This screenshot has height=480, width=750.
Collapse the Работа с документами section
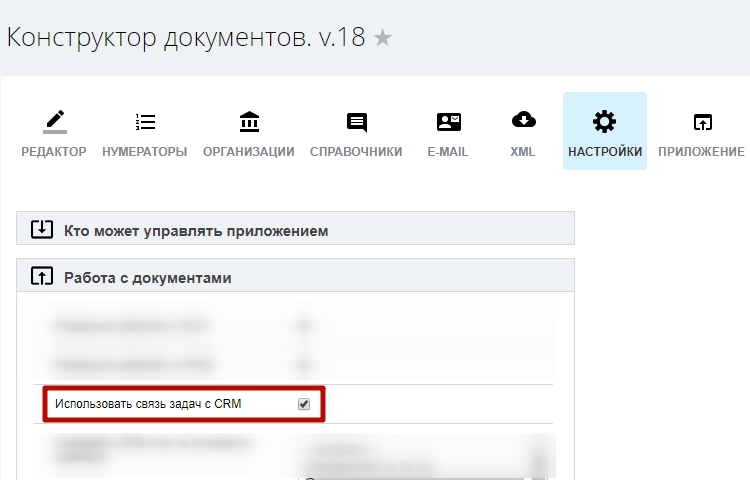(148, 277)
